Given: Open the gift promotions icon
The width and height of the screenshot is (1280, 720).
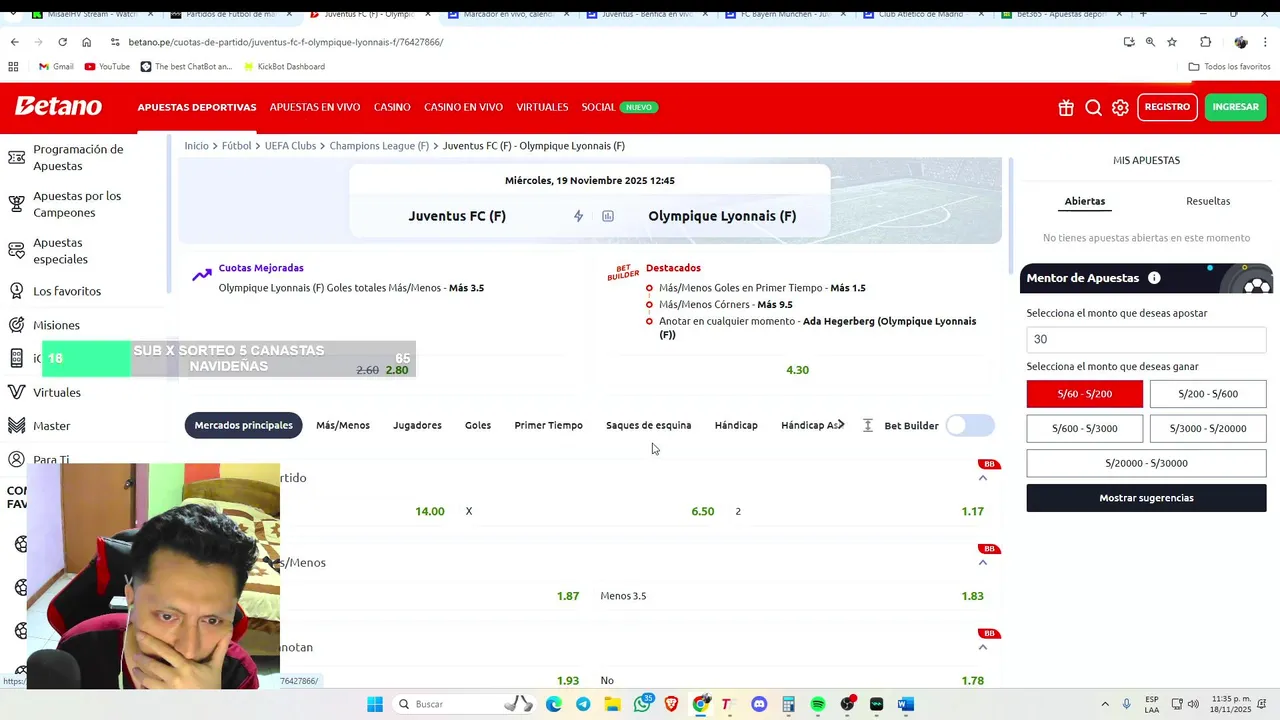Looking at the screenshot, I should pos(1066,108).
